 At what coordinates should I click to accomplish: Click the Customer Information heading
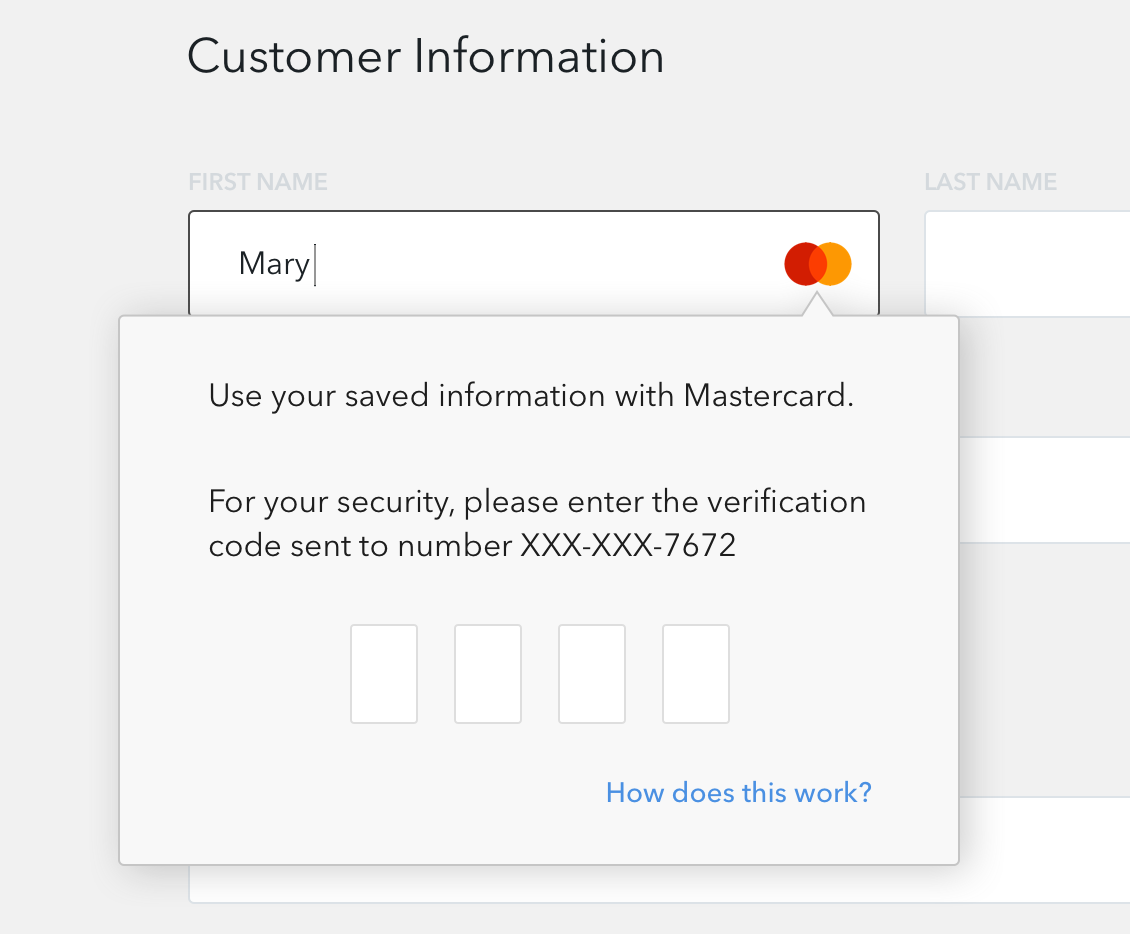(425, 56)
